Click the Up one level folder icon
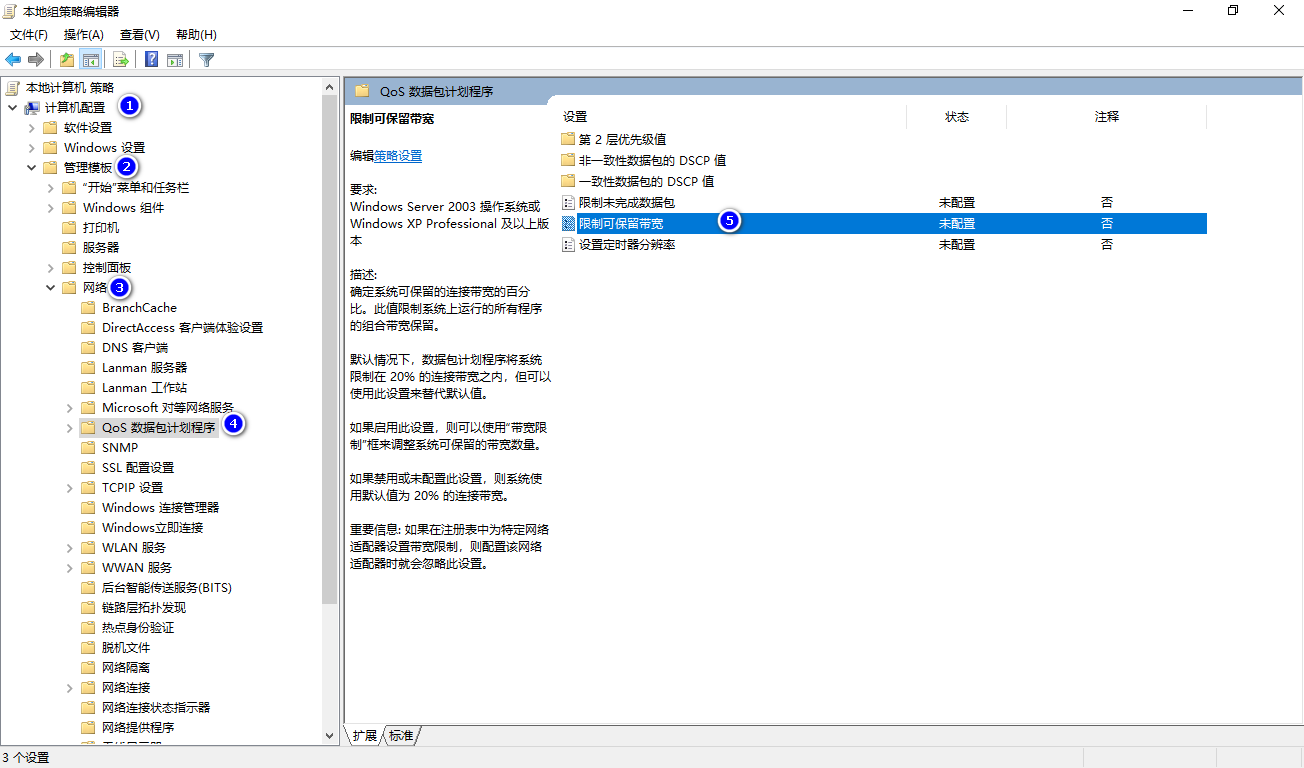The height and width of the screenshot is (768, 1304). tap(67, 60)
